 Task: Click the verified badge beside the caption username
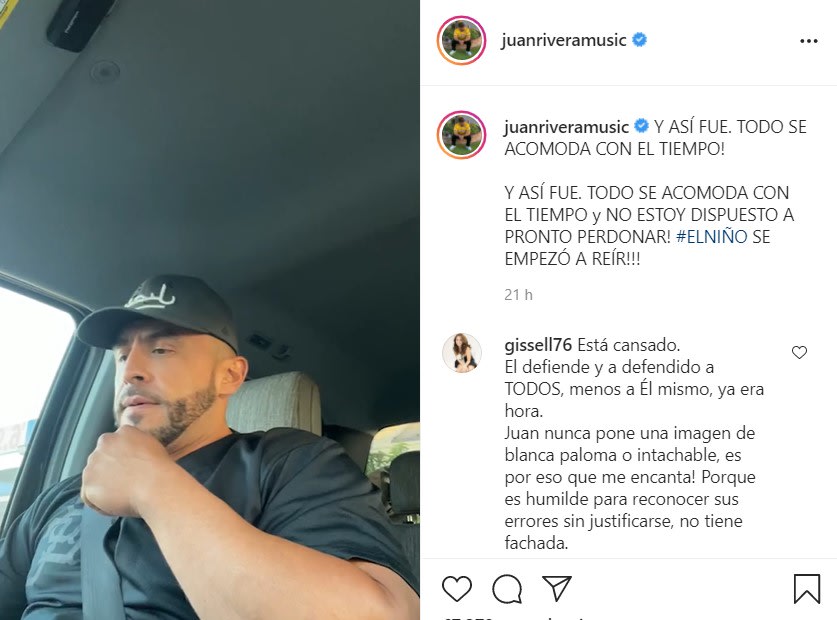point(641,126)
